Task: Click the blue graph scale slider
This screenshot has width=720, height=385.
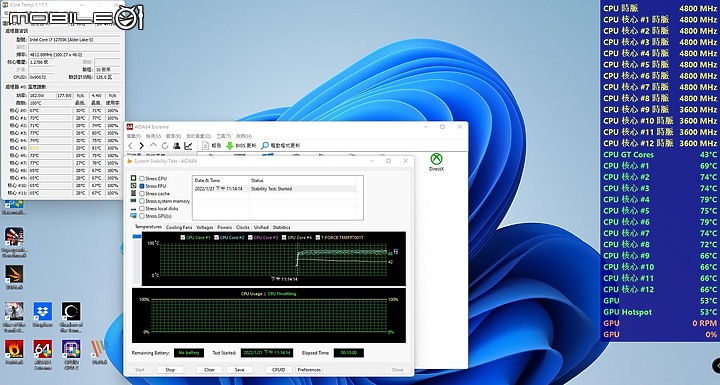Action: point(137,236)
